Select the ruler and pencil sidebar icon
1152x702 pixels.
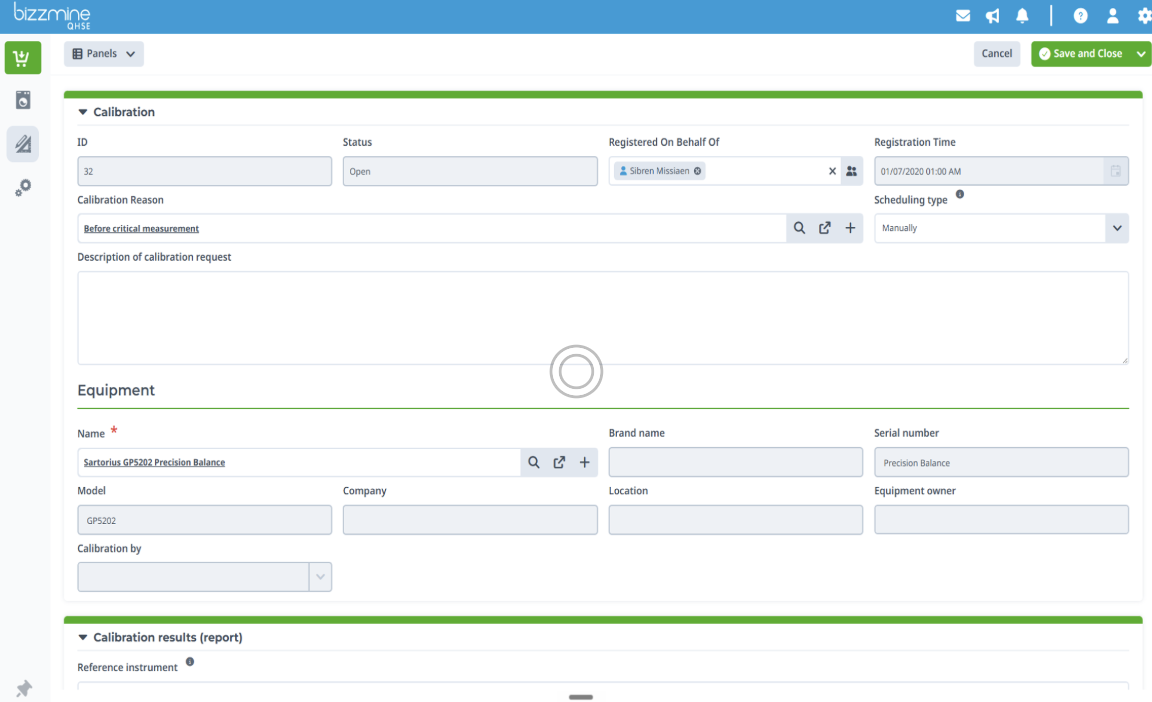23,143
